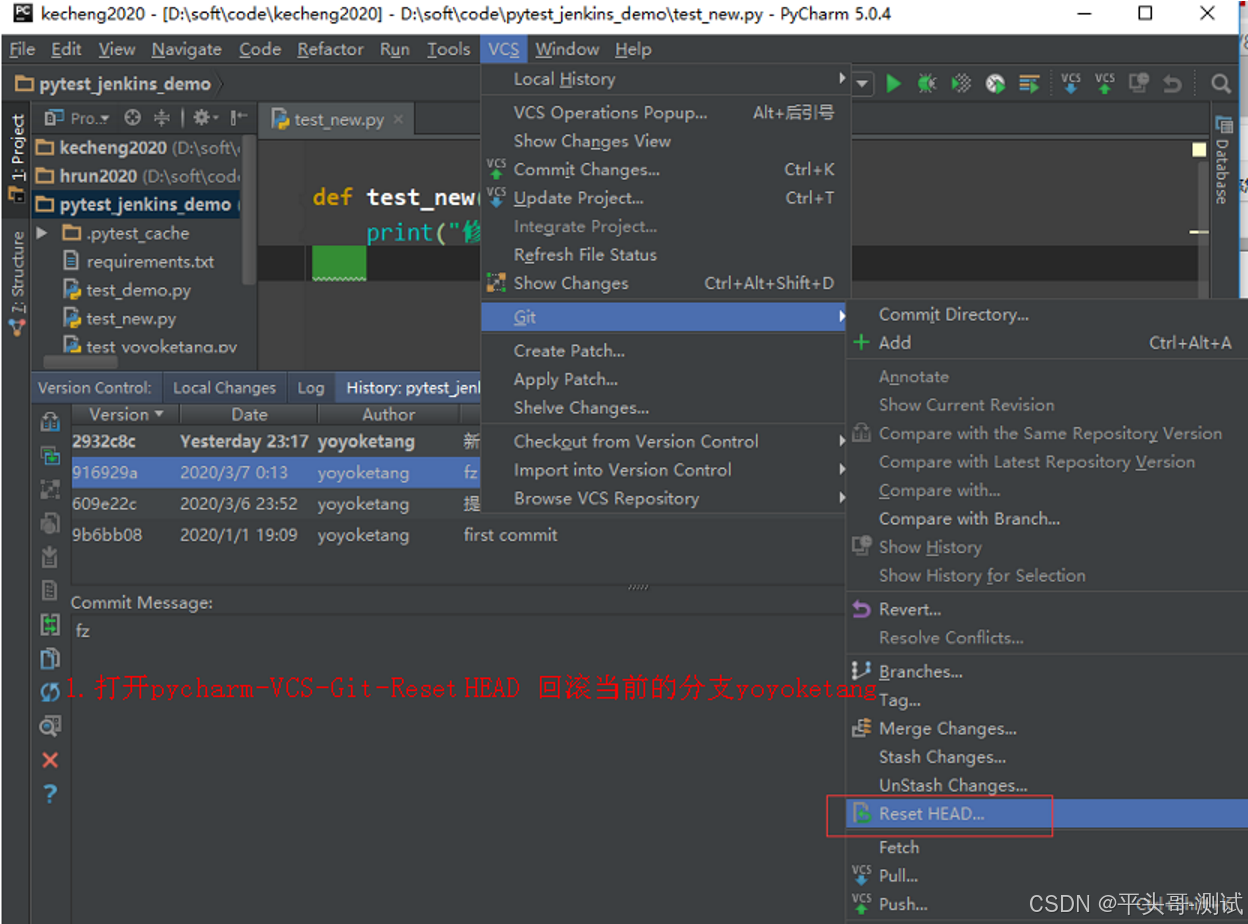This screenshot has width=1248, height=924.
Task: Toggle the 1: Project tool window
Action: [17, 160]
